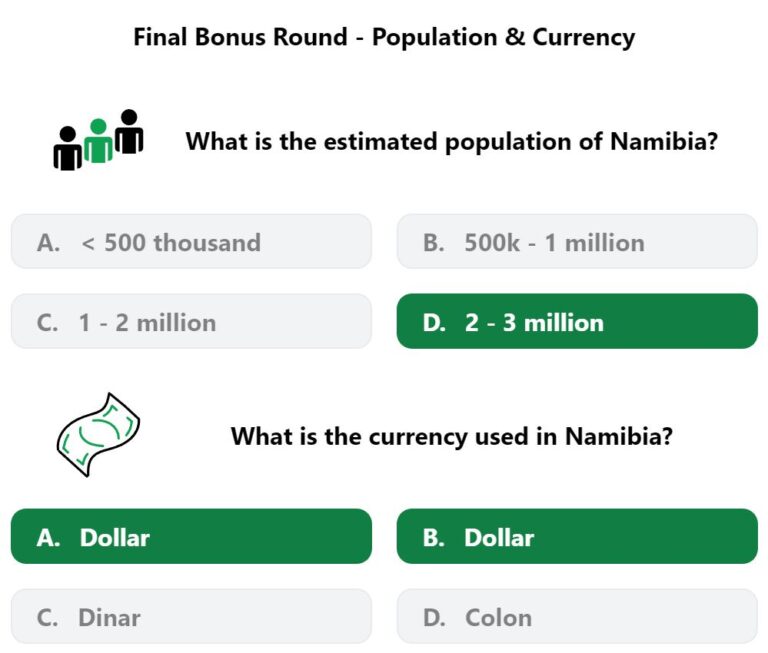768x653 pixels.
Task: Click the banknote currency icon
Action: point(98,435)
